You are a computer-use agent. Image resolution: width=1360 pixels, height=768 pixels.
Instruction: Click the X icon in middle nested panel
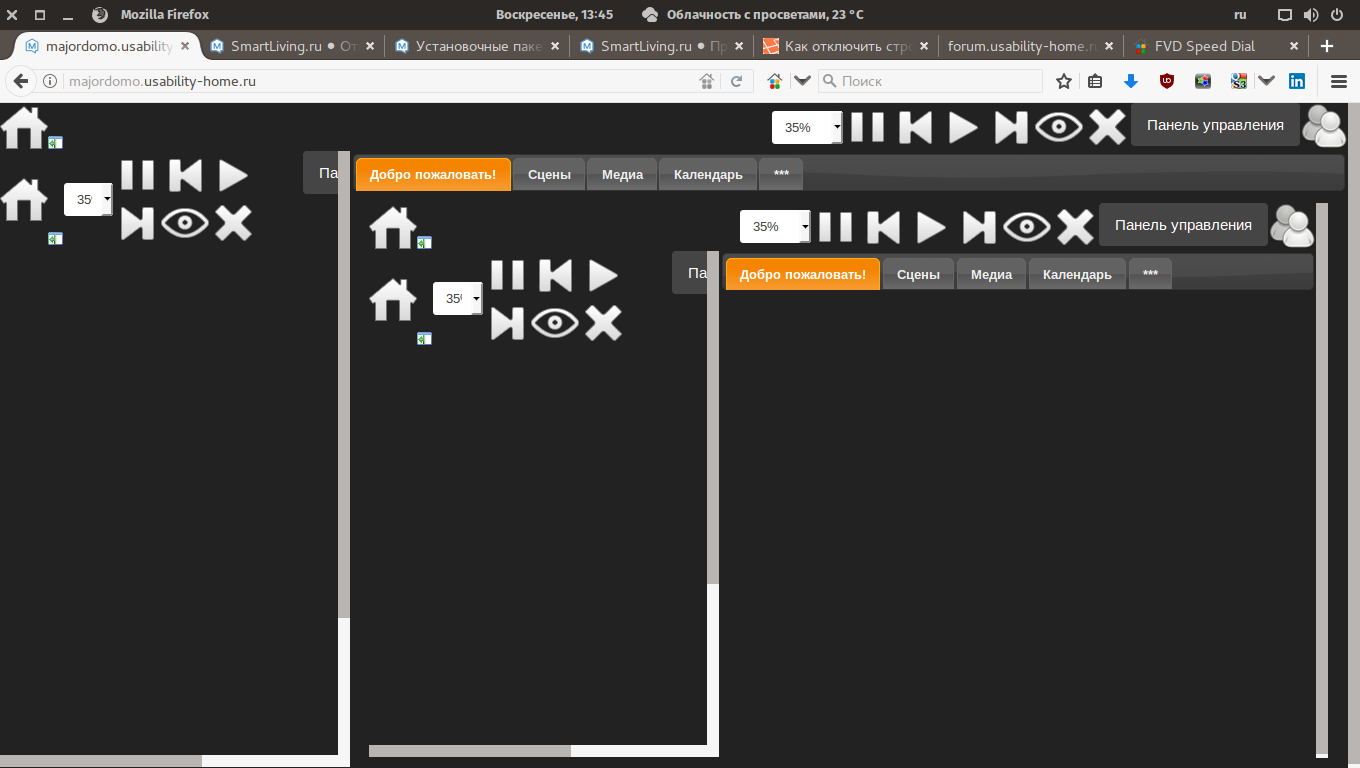(x=603, y=323)
